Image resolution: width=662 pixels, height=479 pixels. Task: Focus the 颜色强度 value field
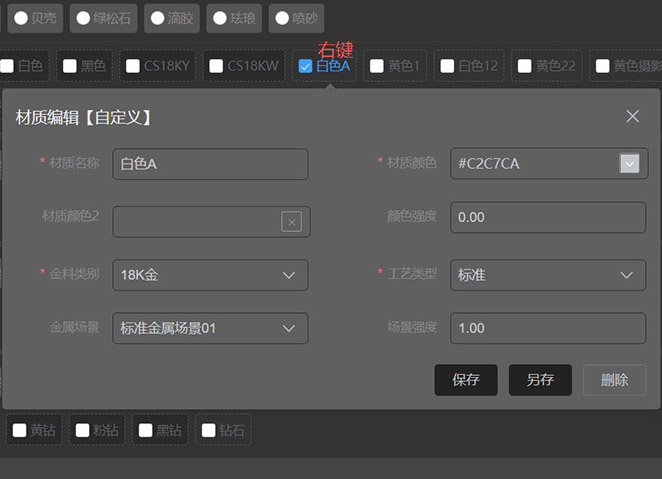(x=548, y=217)
